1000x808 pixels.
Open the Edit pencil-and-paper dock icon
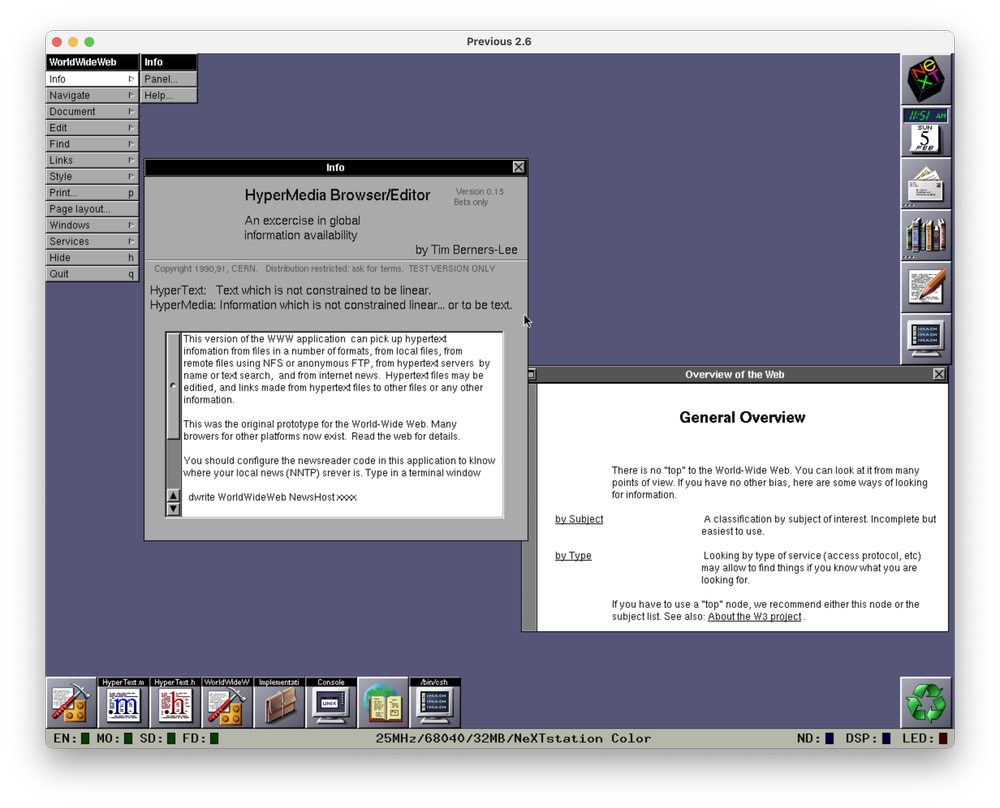click(926, 288)
